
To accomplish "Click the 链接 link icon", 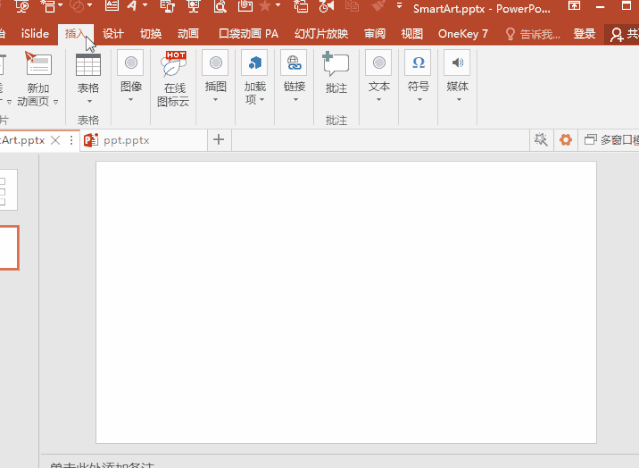I will [x=294, y=63].
